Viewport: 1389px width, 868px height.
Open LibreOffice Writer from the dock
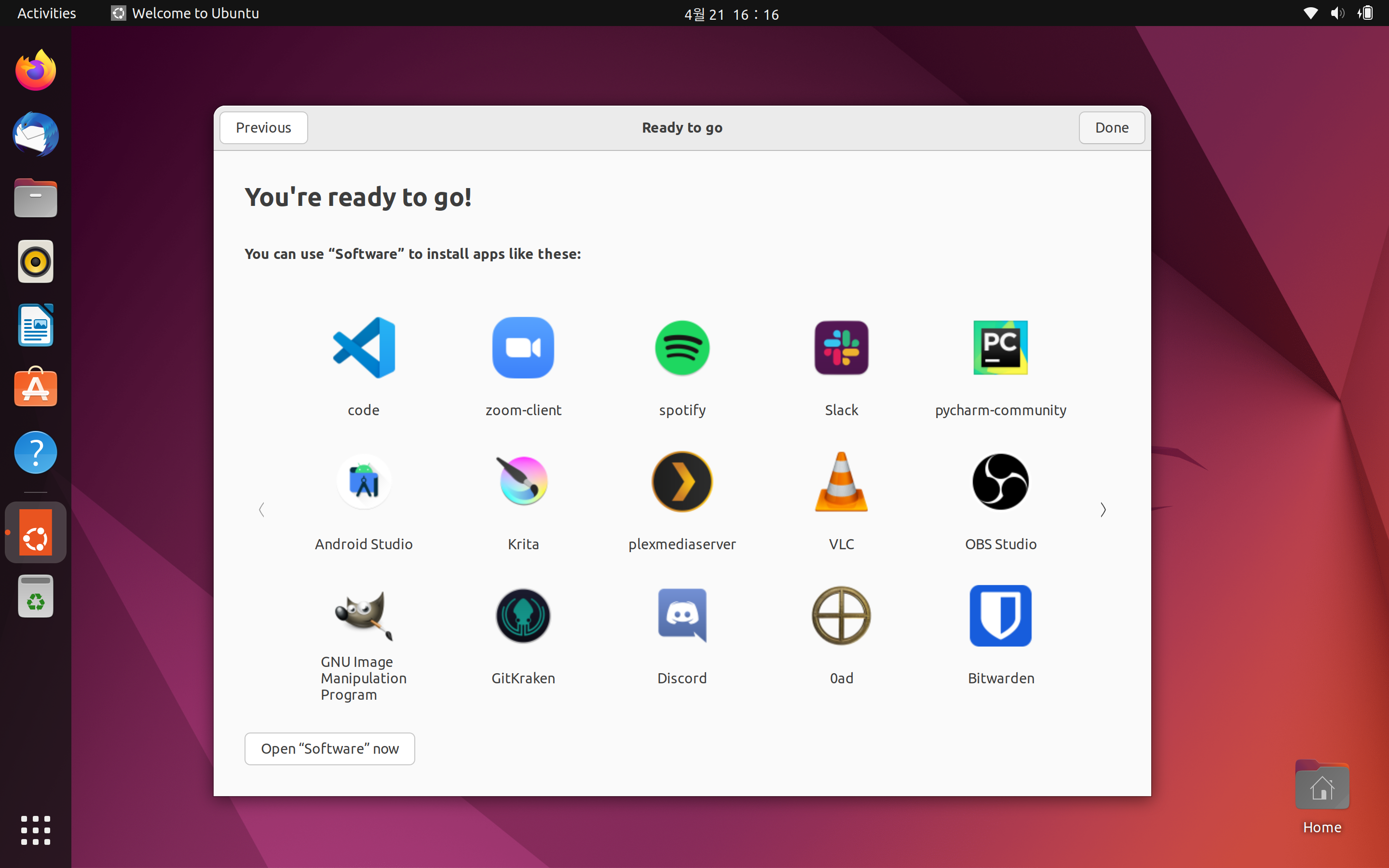click(36, 325)
